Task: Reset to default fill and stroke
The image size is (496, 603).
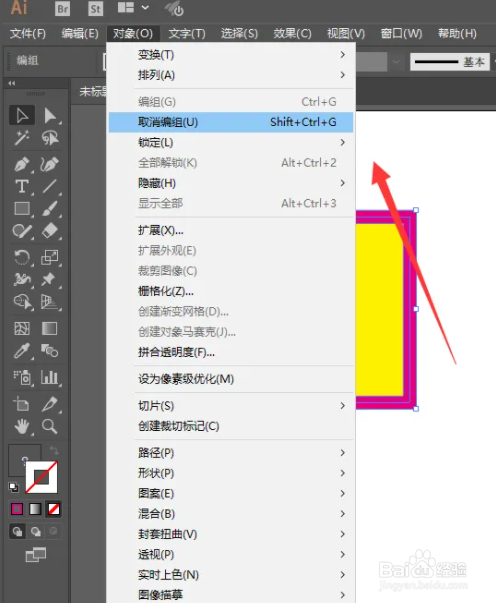Action: [x=13, y=487]
